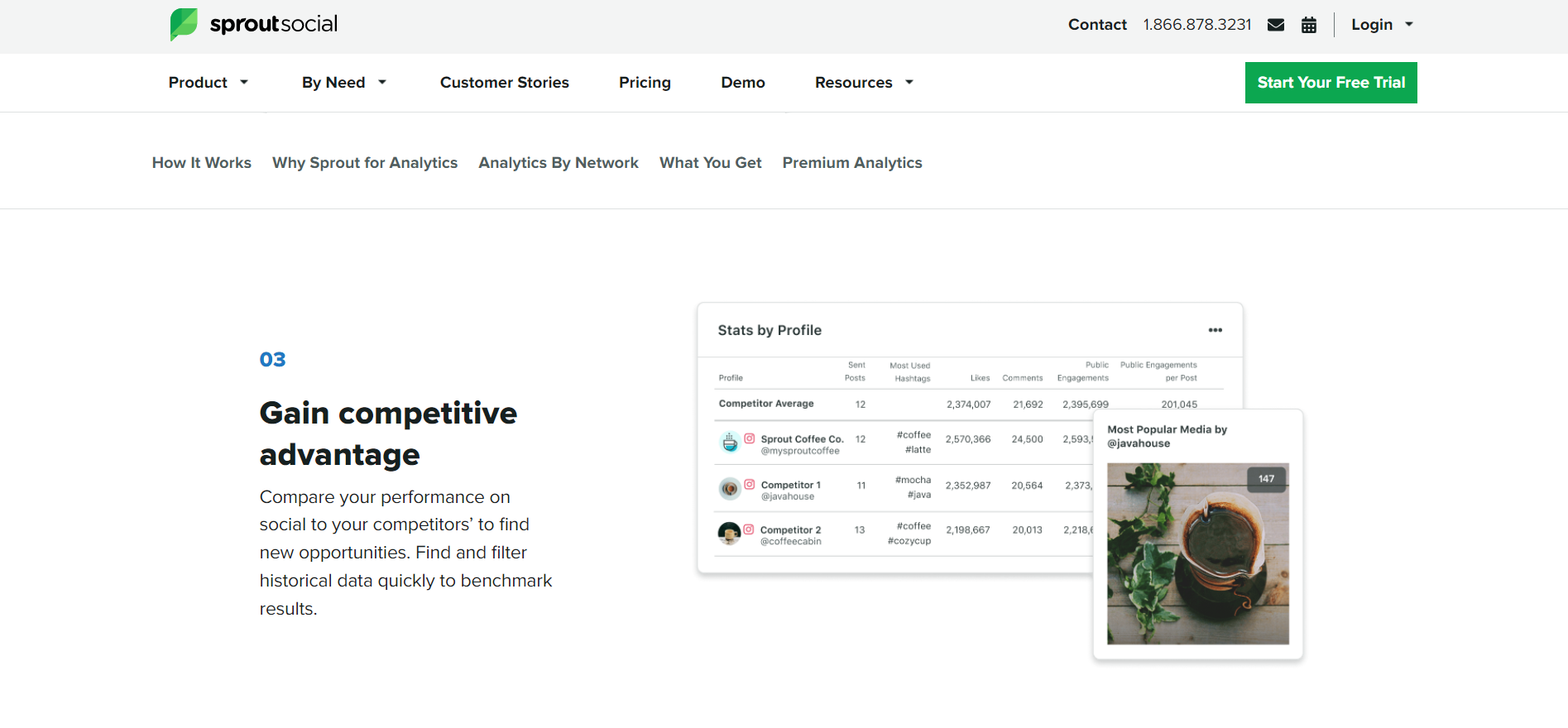Expand the Resources dropdown menu
This screenshot has height=728, width=1568.
[865, 83]
